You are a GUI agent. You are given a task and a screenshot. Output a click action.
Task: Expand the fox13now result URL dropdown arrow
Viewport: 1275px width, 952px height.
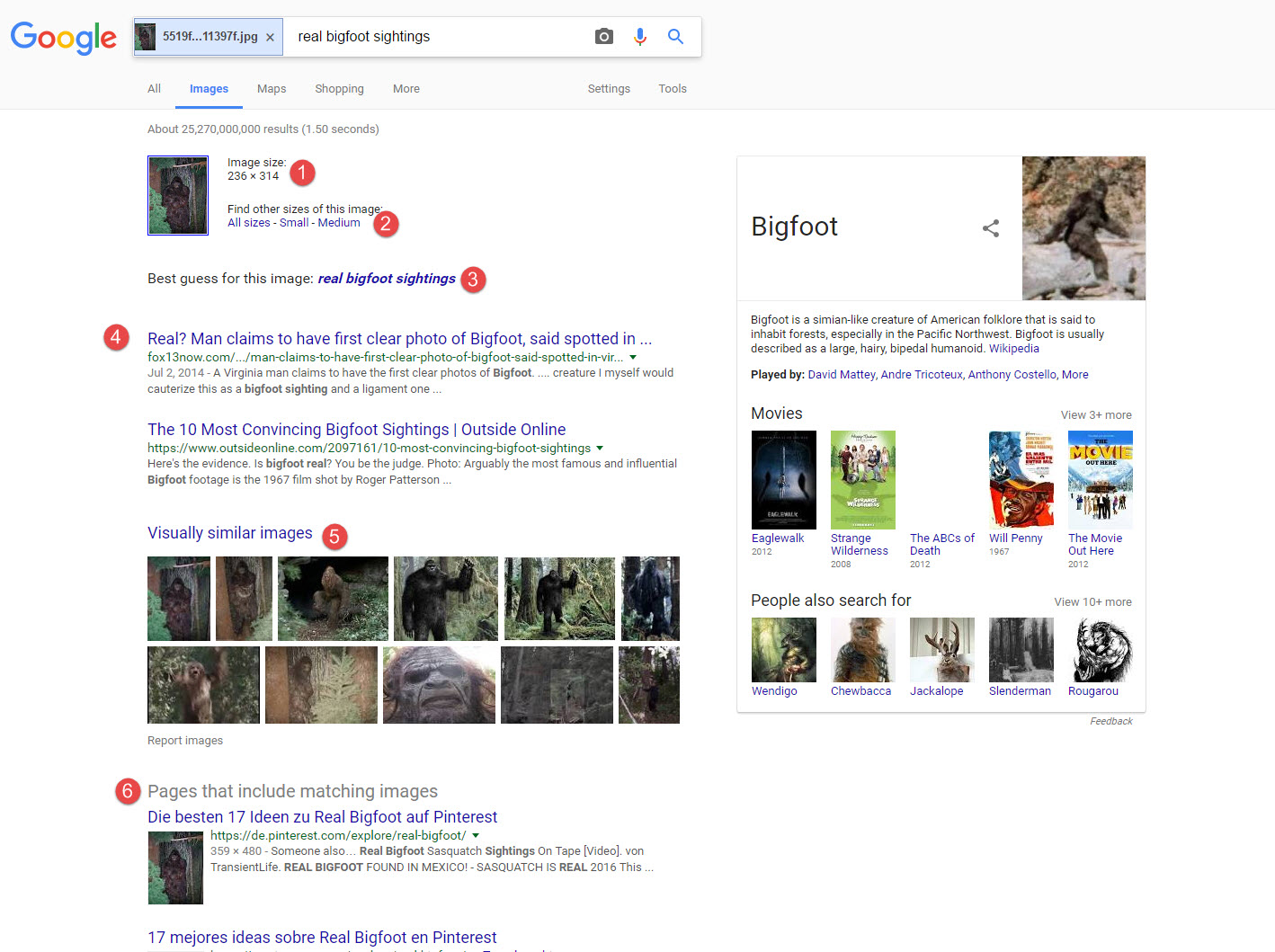633,358
